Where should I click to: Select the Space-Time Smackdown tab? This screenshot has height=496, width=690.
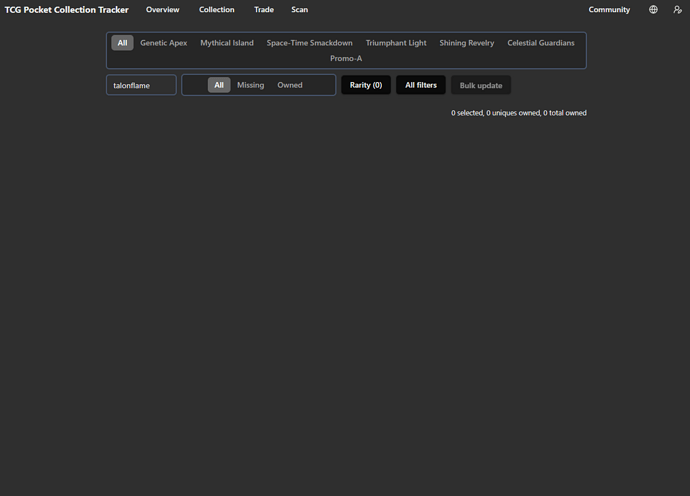point(309,43)
